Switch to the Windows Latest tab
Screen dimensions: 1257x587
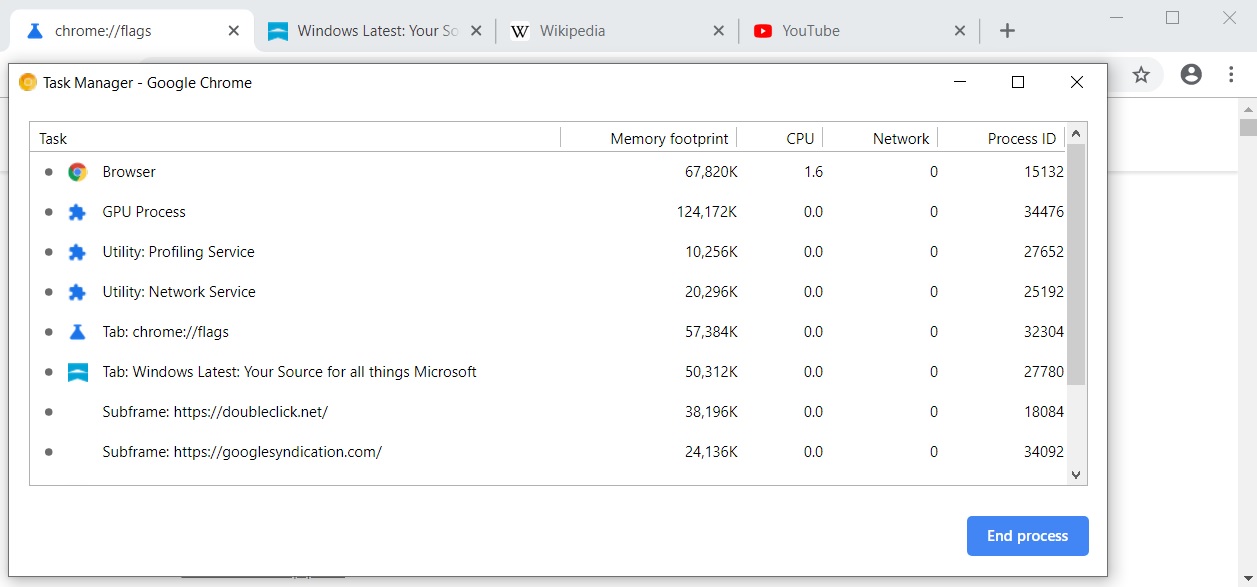tap(375, 31)
